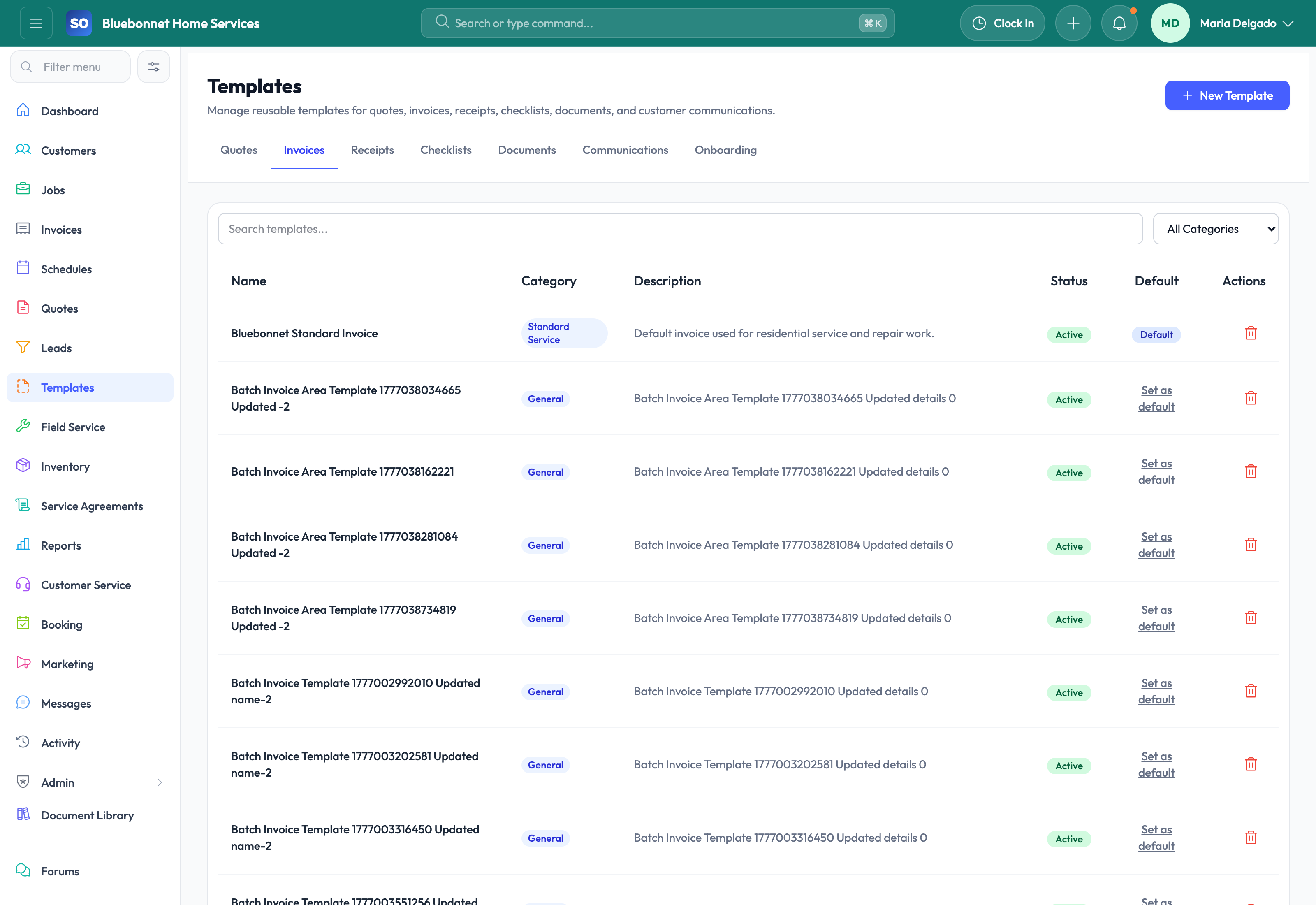Select the Invoices tab
The height and width of the screenshot is (905, 1316).
pyautogui.click(x=304, y=150)
